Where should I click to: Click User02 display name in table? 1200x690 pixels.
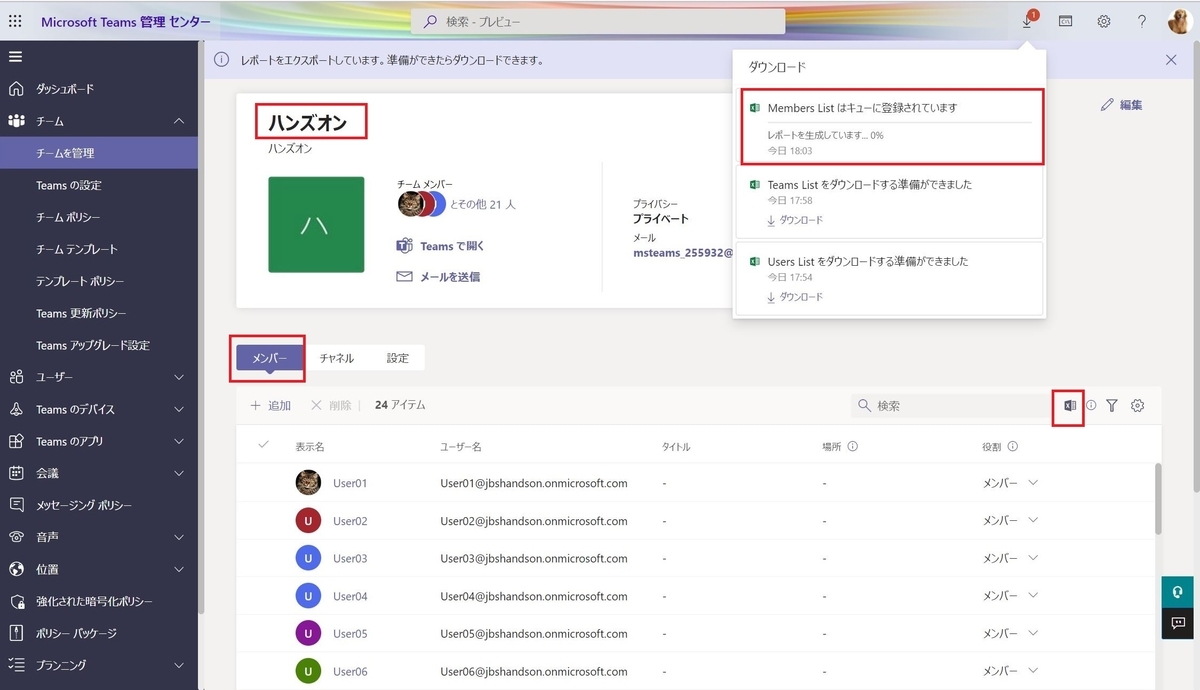tap(350, 521)
